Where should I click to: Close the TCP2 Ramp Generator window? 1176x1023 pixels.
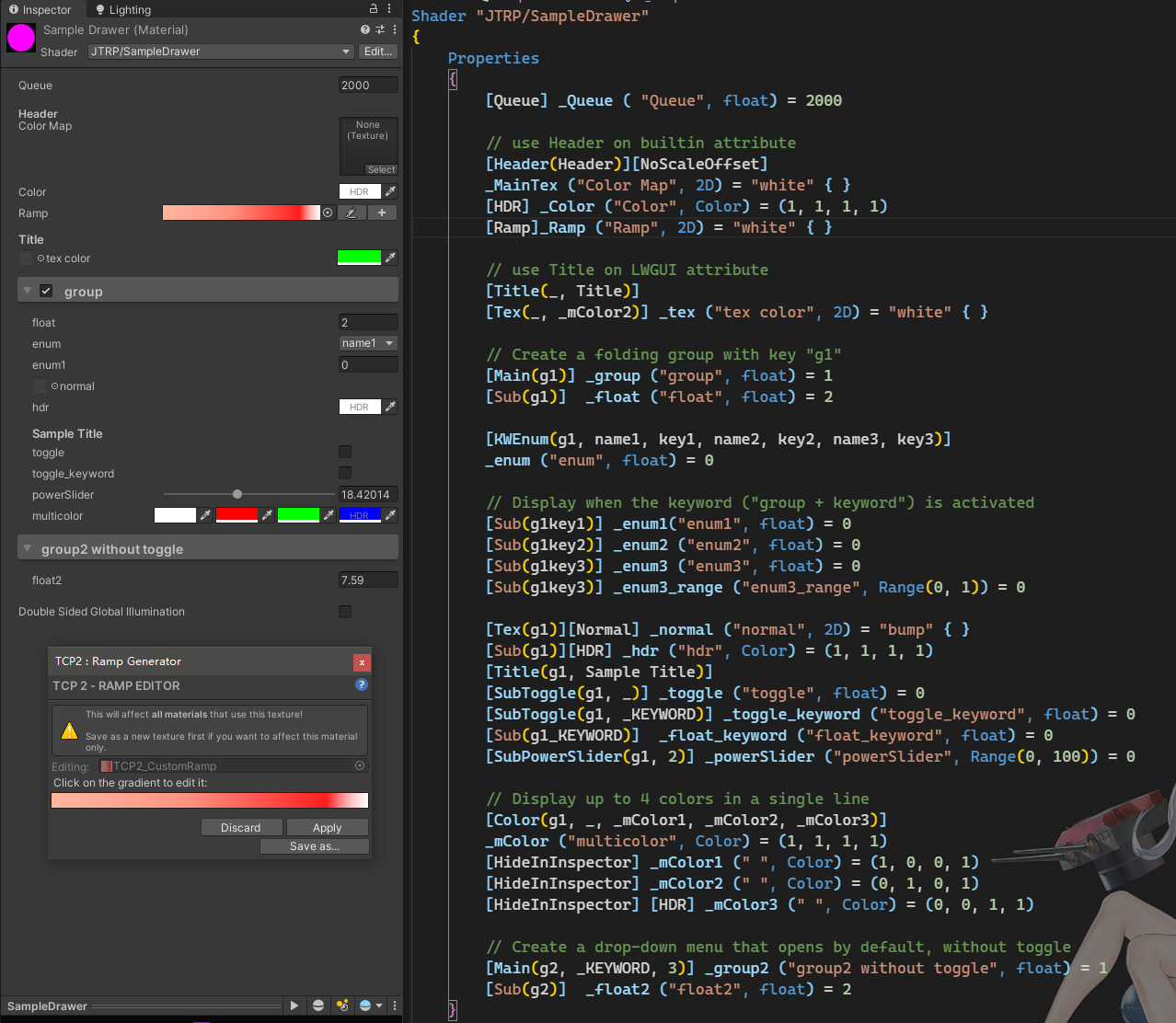(x=362, y=662)
